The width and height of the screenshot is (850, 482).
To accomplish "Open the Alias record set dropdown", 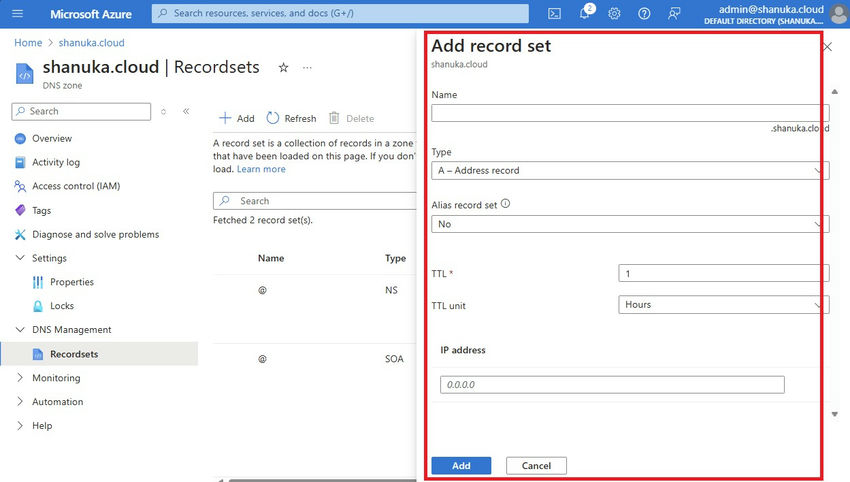I will (x=630, y=224).
